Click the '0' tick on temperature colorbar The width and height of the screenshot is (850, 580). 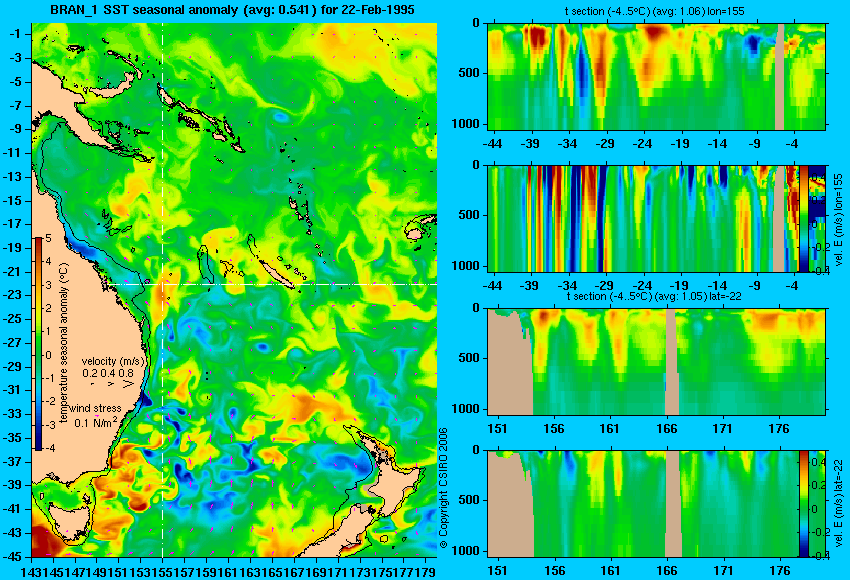coord(48,355)
